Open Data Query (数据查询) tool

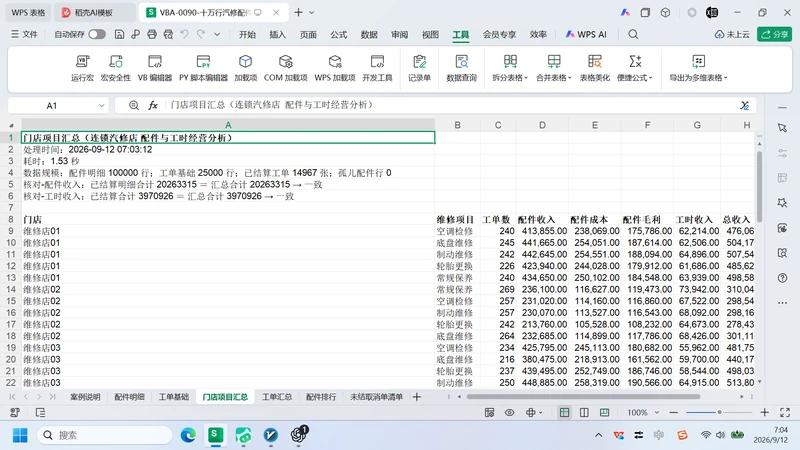(x=461, y=68)
